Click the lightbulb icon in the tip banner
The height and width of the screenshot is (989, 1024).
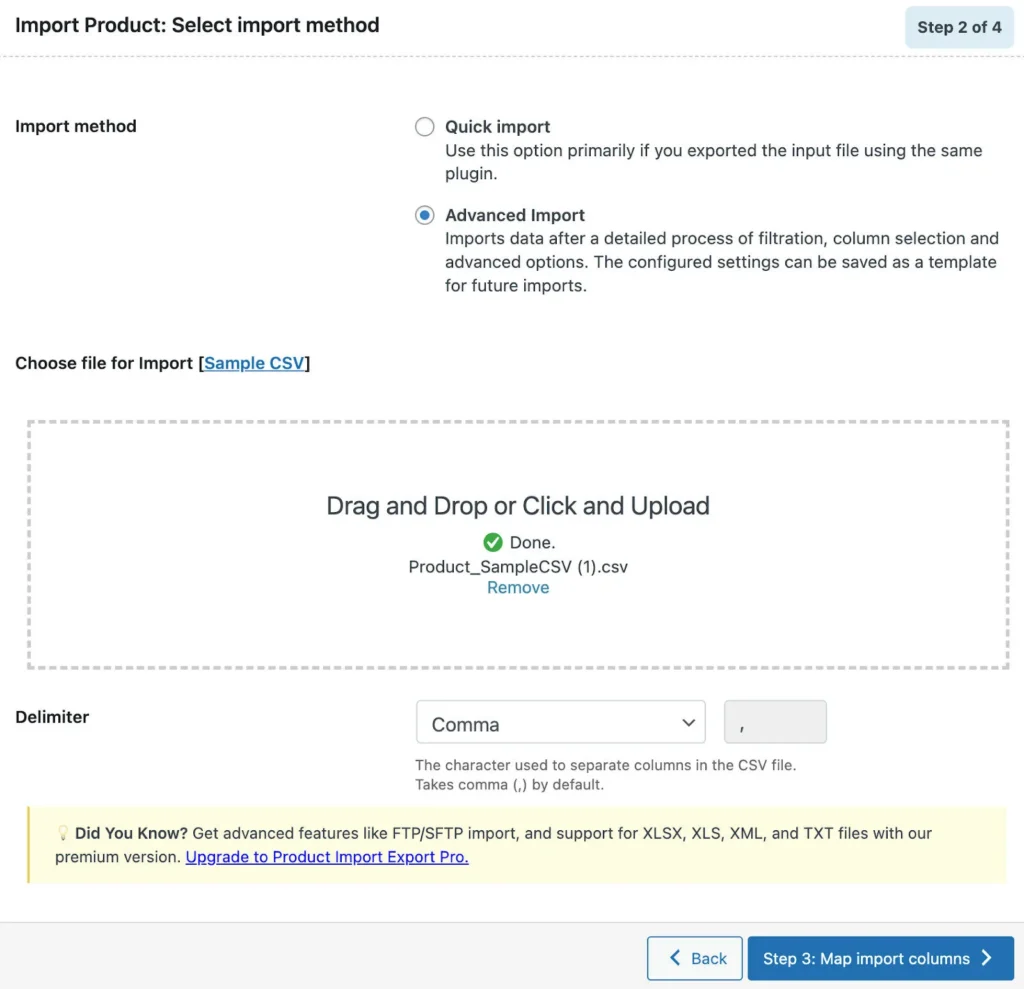(x=62, y=832)
